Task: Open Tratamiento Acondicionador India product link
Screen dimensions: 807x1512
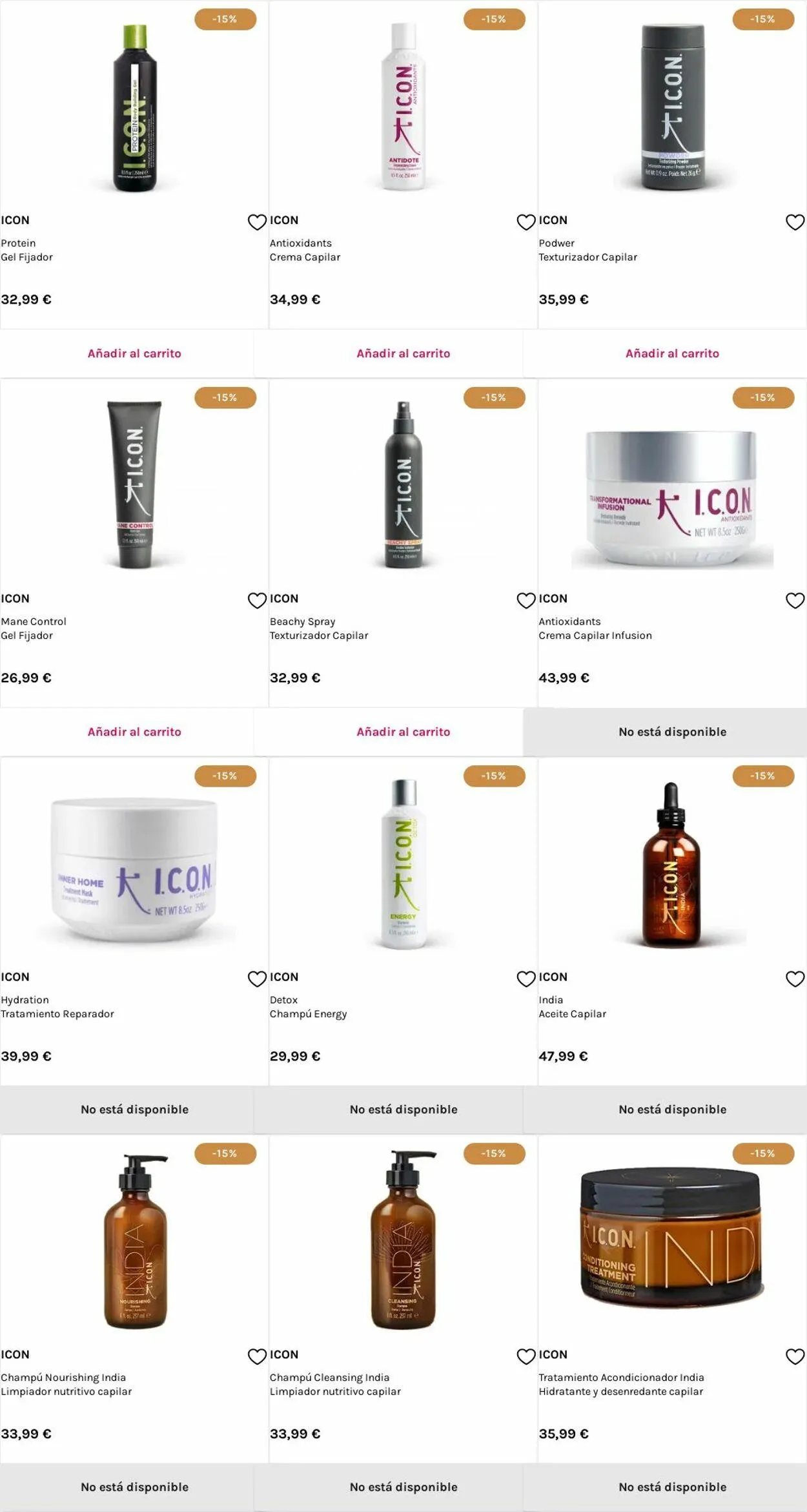Action: click(x=621, y=1384)
